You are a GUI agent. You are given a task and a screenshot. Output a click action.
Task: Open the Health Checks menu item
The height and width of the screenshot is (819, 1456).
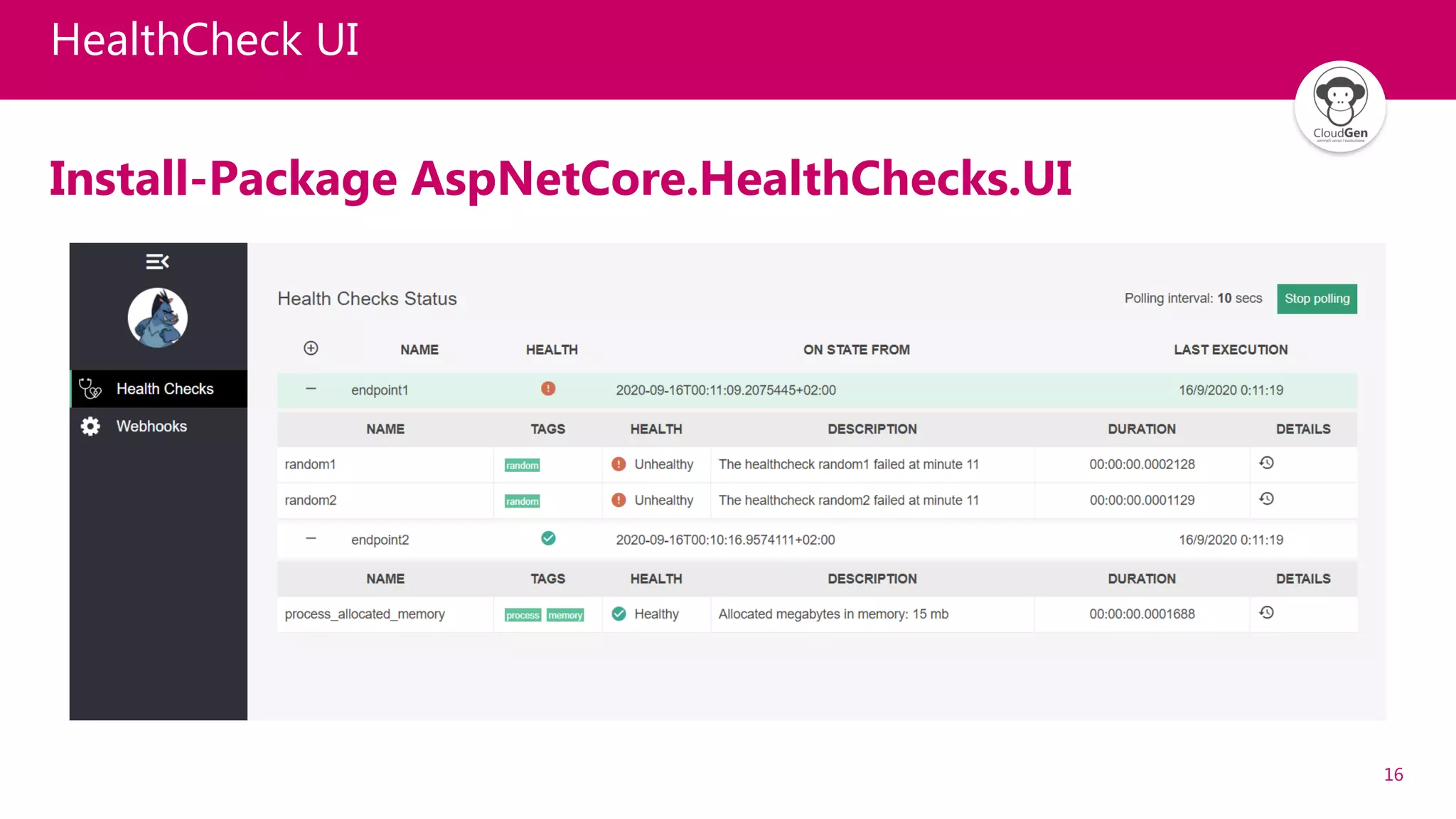point(159,389)
